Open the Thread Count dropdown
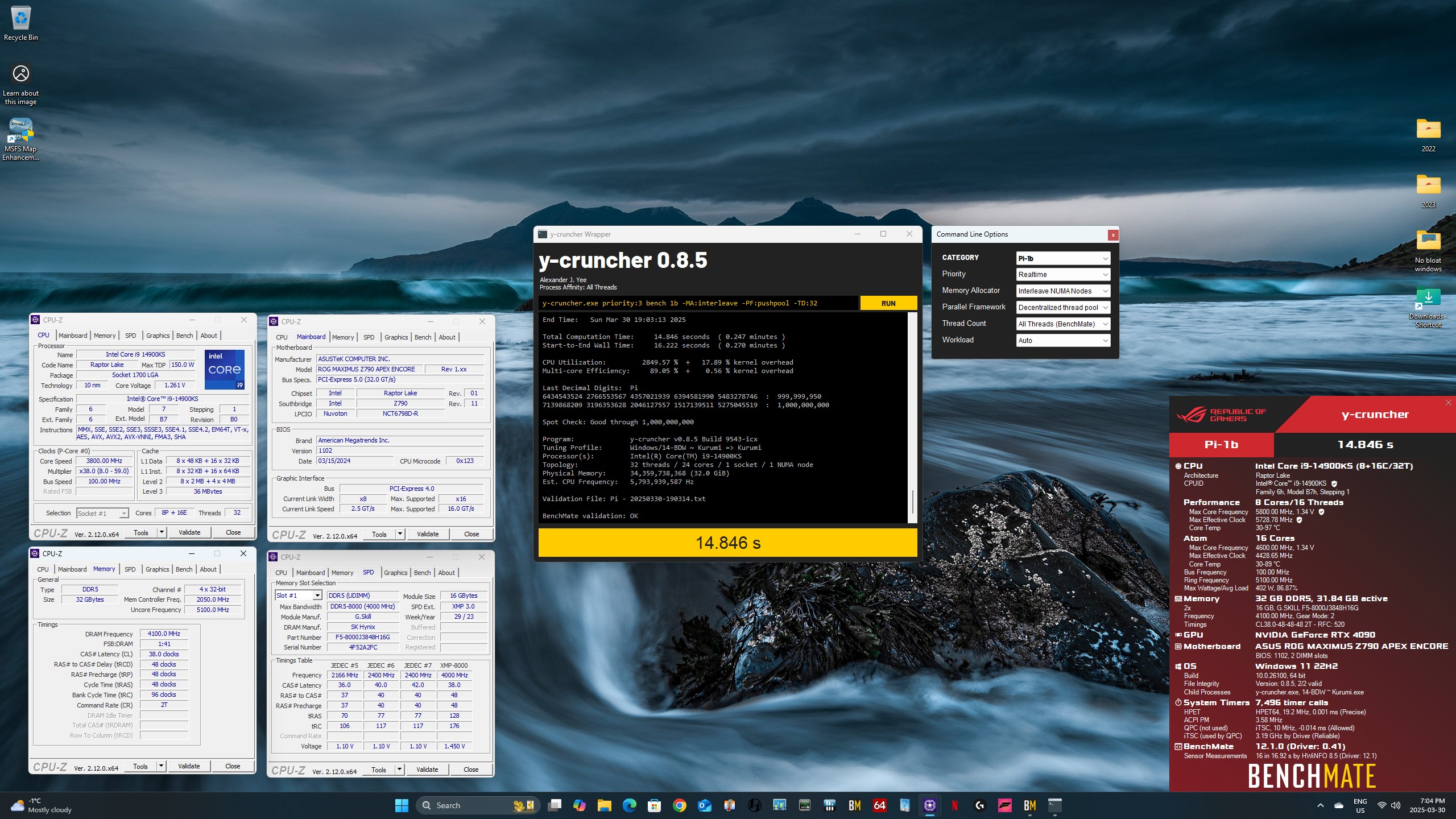The image size is (1456, 819). coord(1063,324)
